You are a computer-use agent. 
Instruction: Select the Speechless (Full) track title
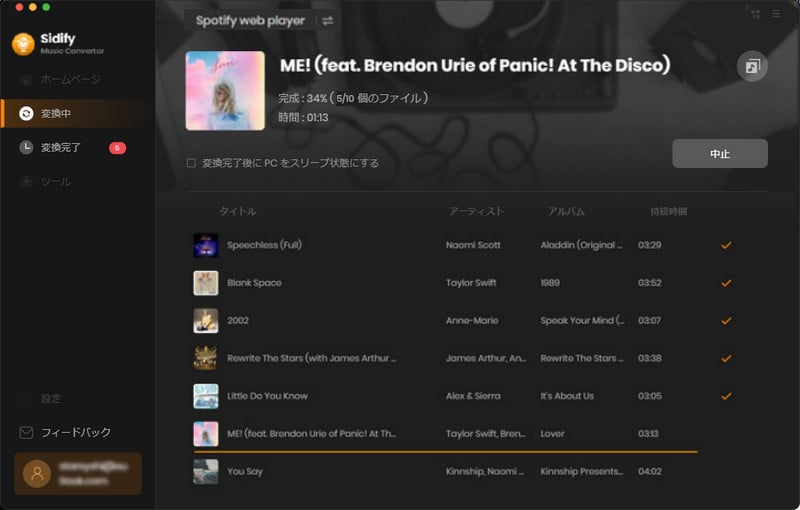264,245
